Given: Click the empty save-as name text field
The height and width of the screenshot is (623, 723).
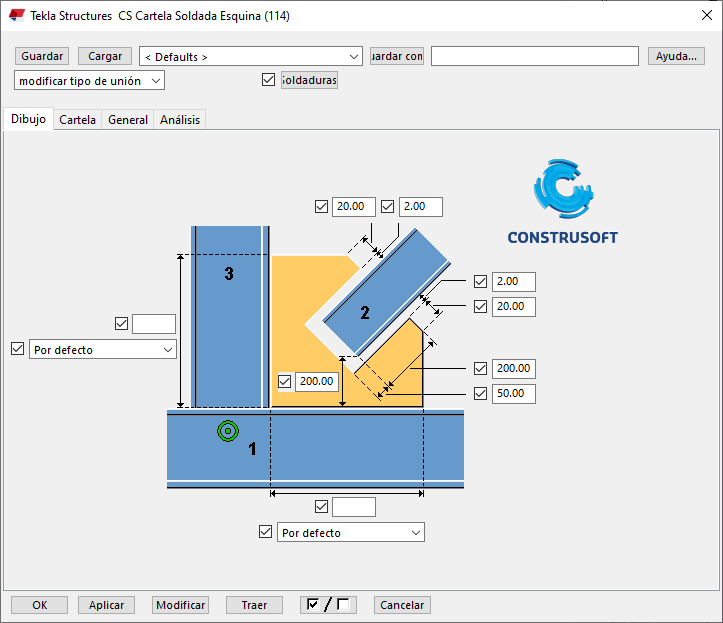Looking at the screenshot, I should (x=534, y=56).
